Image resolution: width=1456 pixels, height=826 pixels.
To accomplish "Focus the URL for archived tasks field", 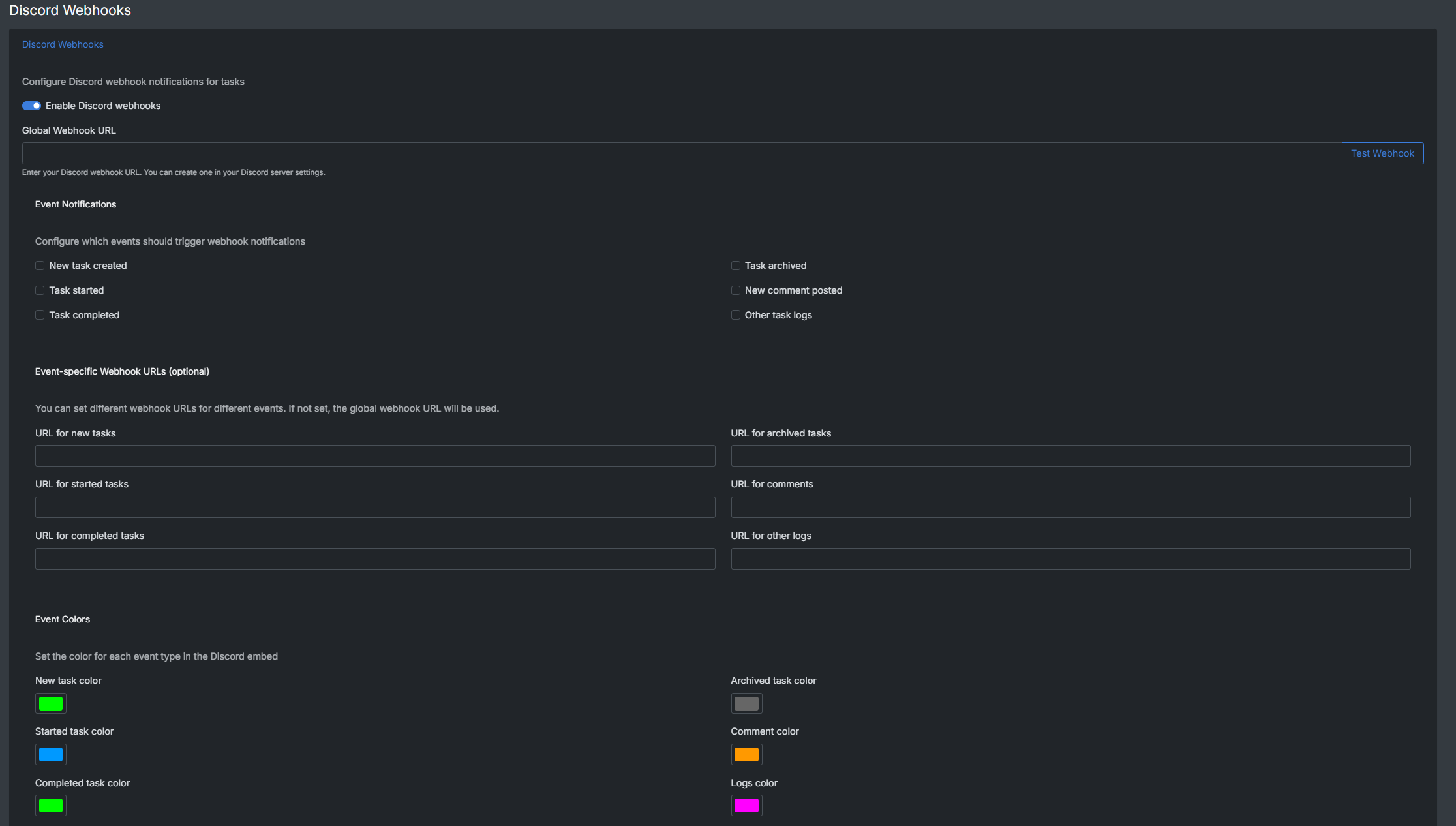I will tap(1070, 455).
